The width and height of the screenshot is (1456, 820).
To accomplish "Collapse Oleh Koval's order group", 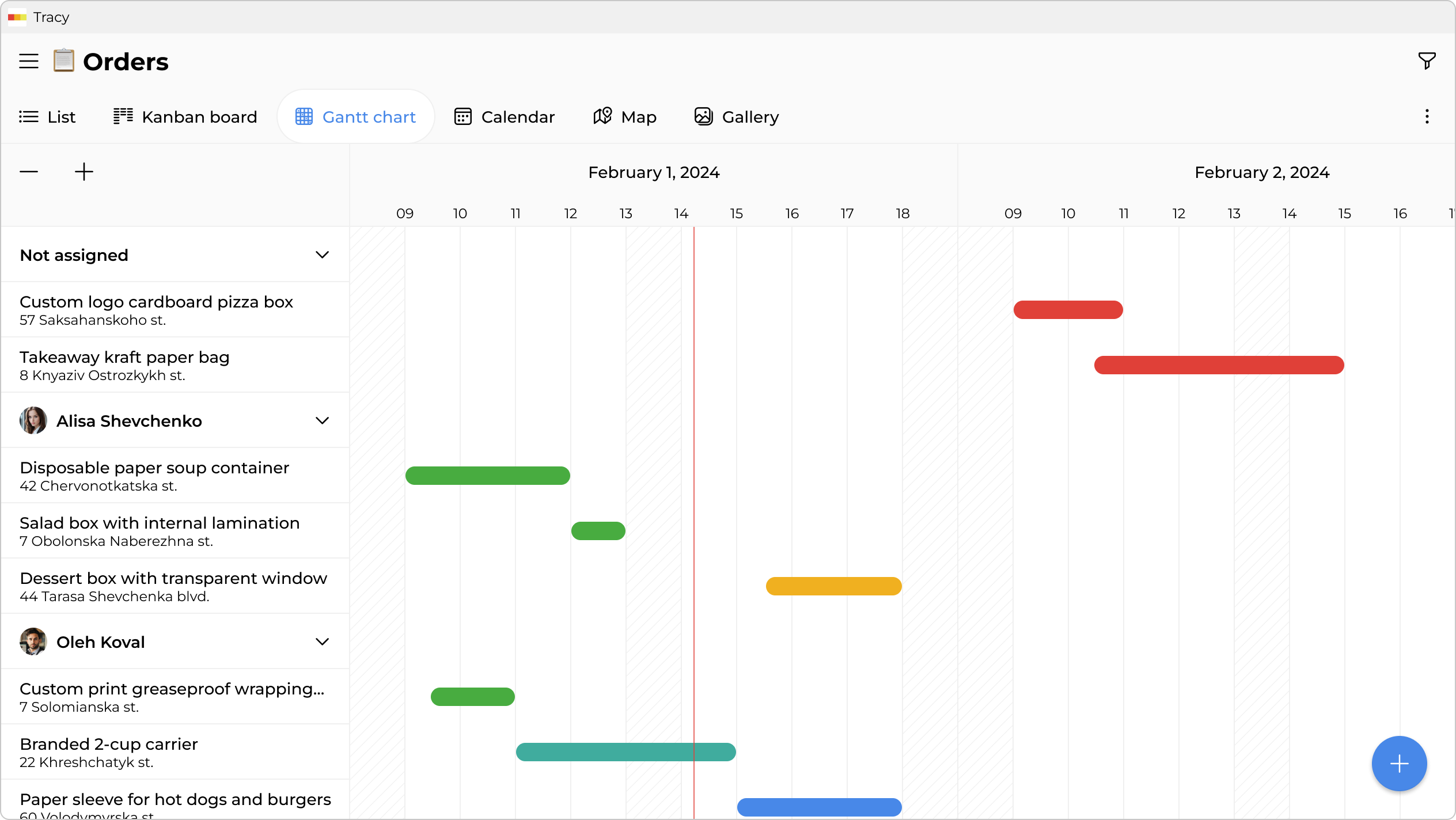I will click(x=322, y=641).
